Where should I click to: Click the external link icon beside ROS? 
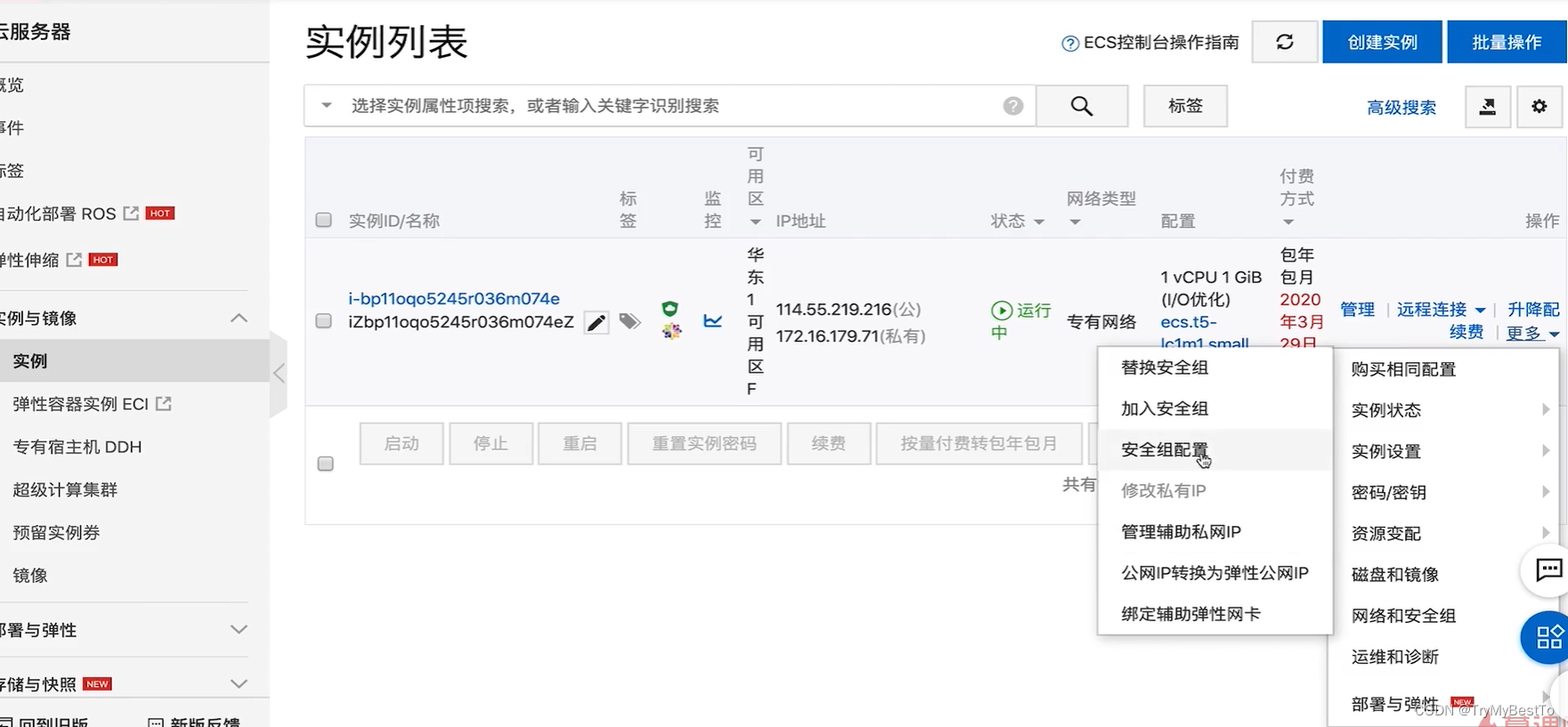click(131, 214)
